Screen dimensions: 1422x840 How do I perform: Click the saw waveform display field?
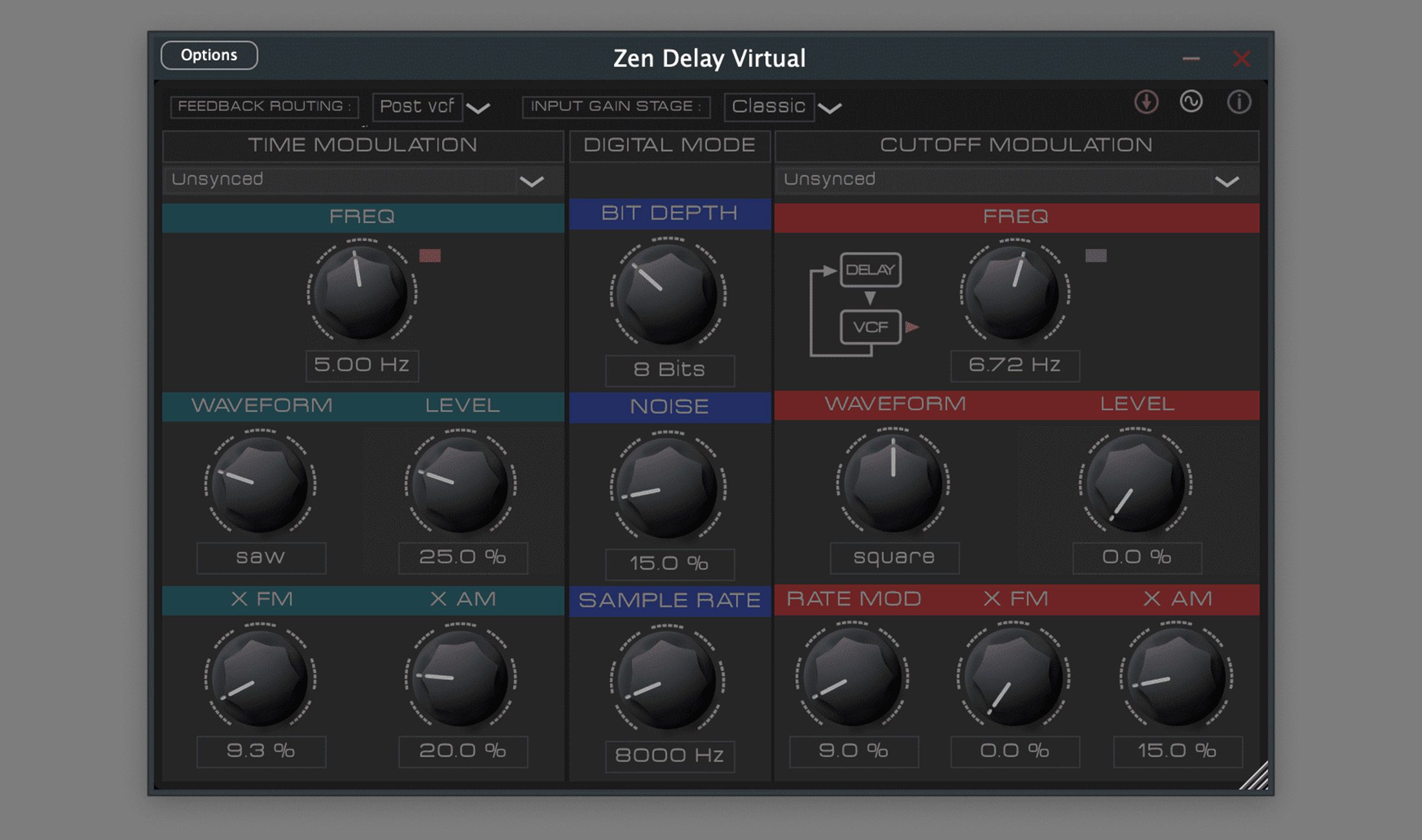click(261, 557)
